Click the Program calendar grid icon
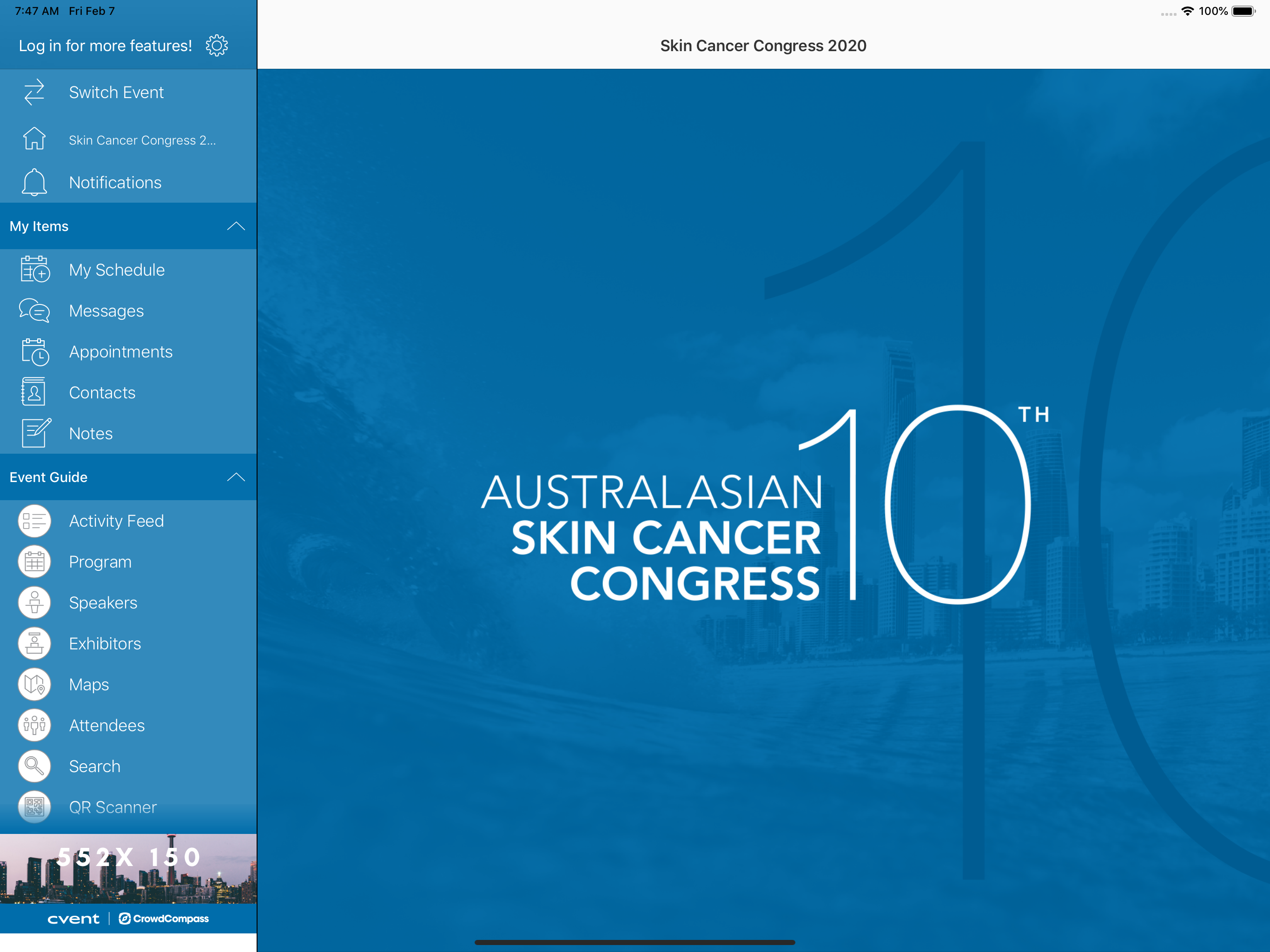 [x=34, y=562]
